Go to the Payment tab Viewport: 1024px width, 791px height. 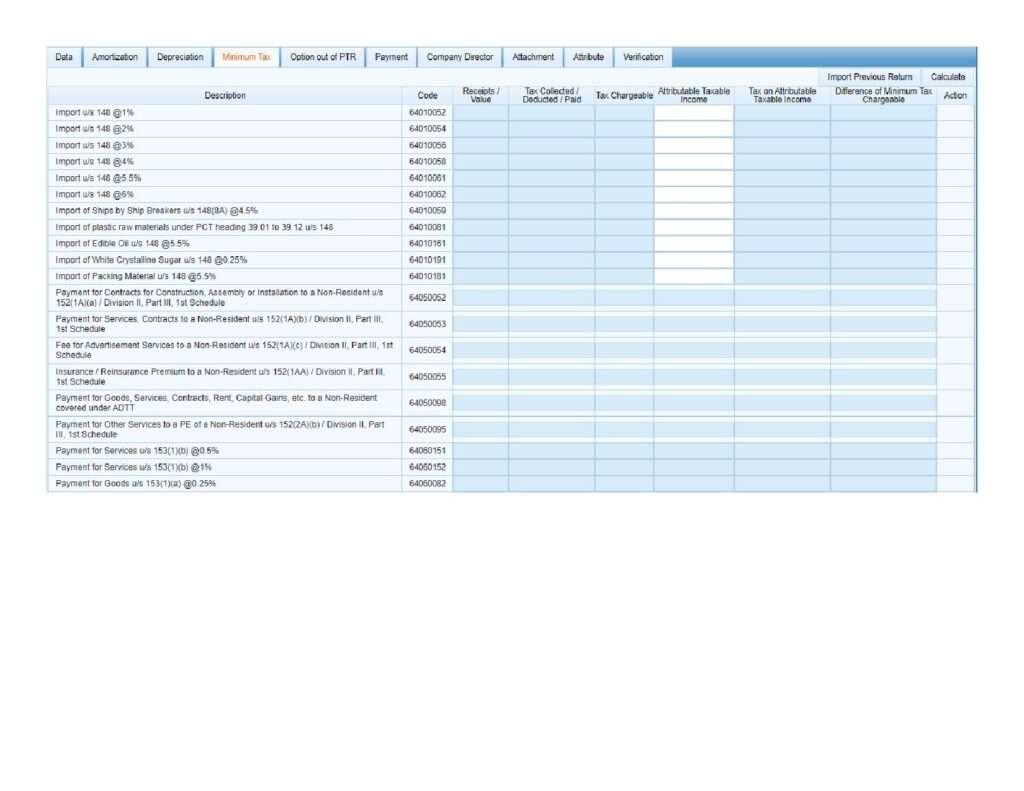391,57
